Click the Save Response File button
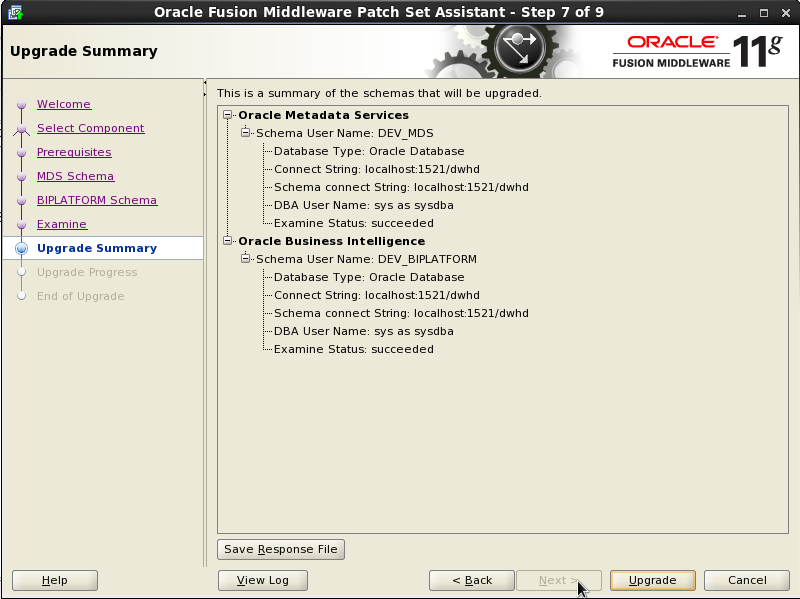The height and width of the screenshot is (599, 800). [x=281, y=550]
